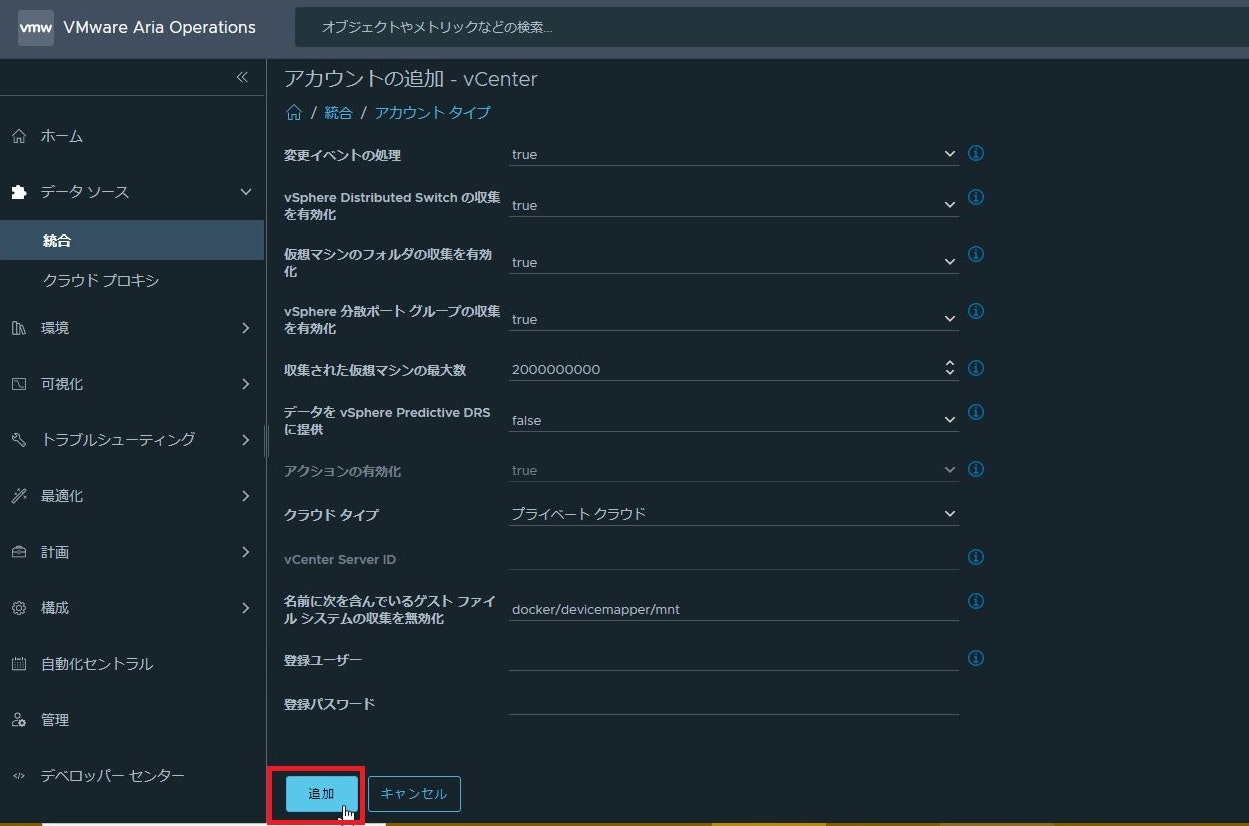Show info for vSphere Distributed Switch の収集
The image size is (1249, 826).
[x=977, y=197]
